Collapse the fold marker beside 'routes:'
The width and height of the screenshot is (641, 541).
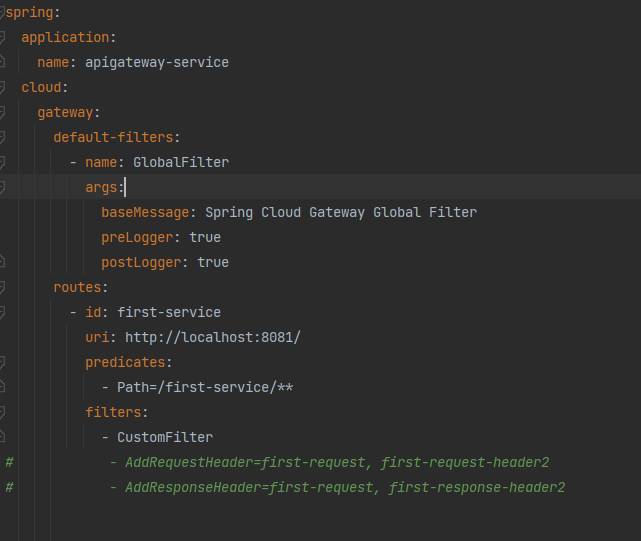point(2,287)
